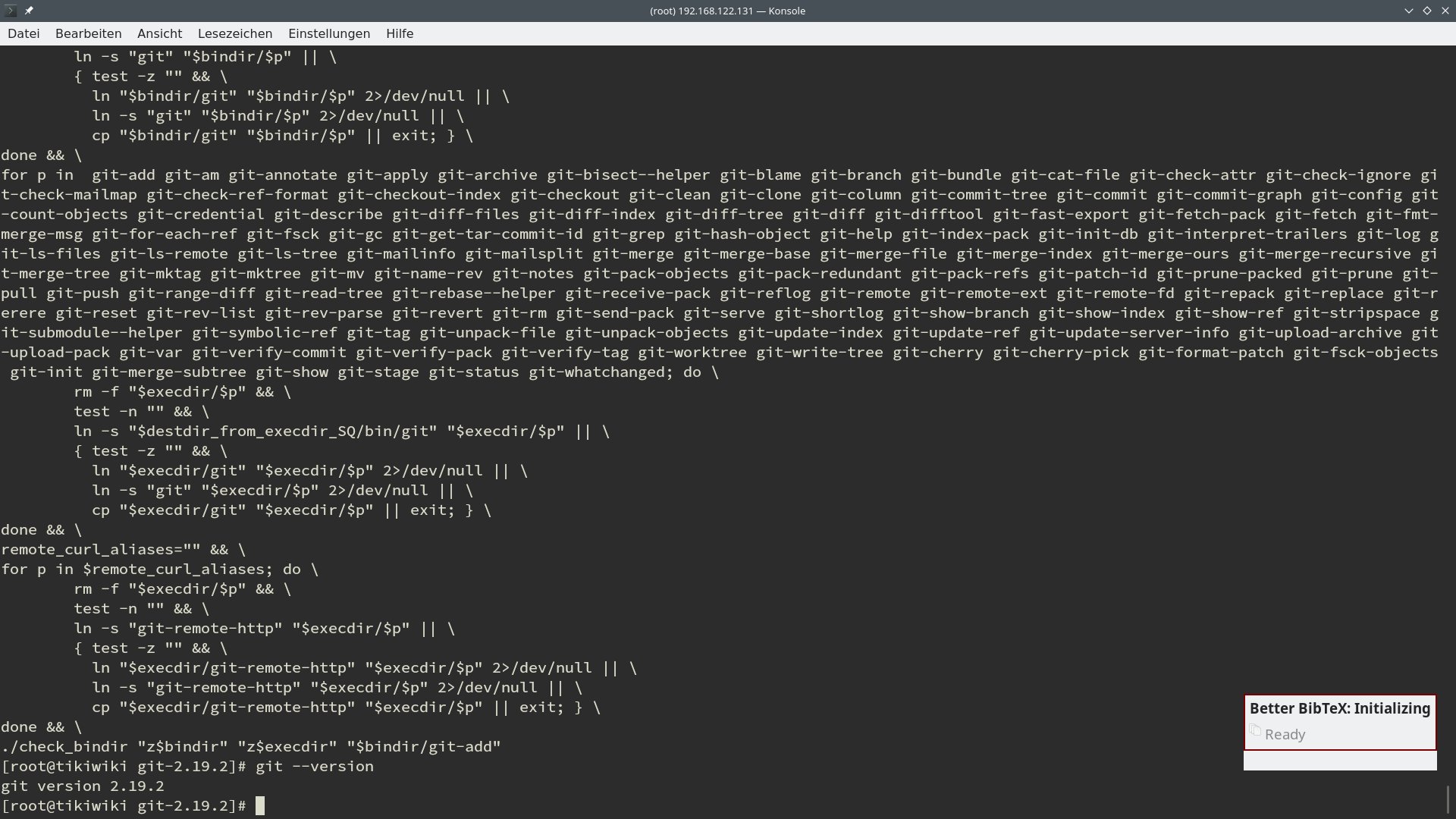The width and height of the screenshot is (1456, 819).
Task: Click the down-arrow minimize icon in title bar
Action: click(x=1408, y=11)
